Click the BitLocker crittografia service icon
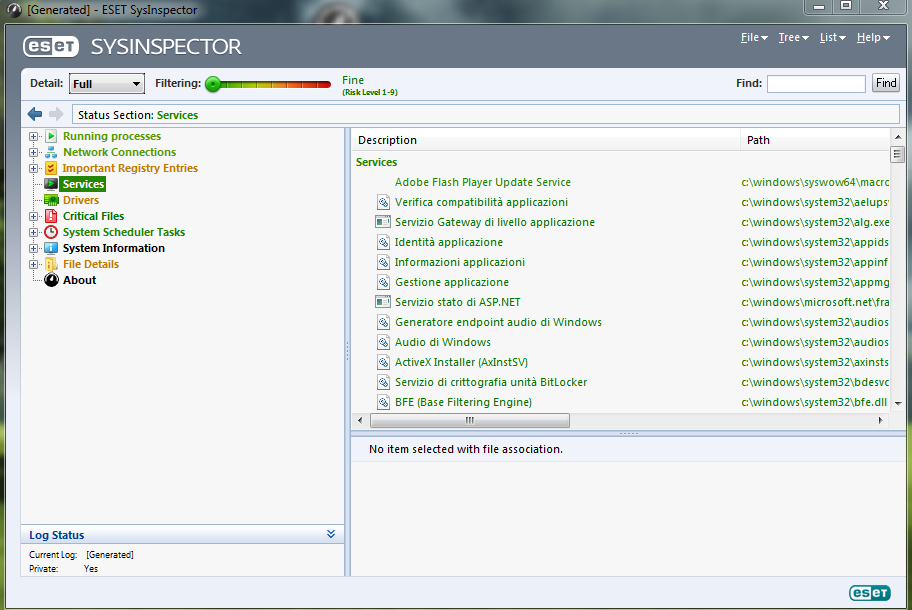912x610 pixels. 383,382
